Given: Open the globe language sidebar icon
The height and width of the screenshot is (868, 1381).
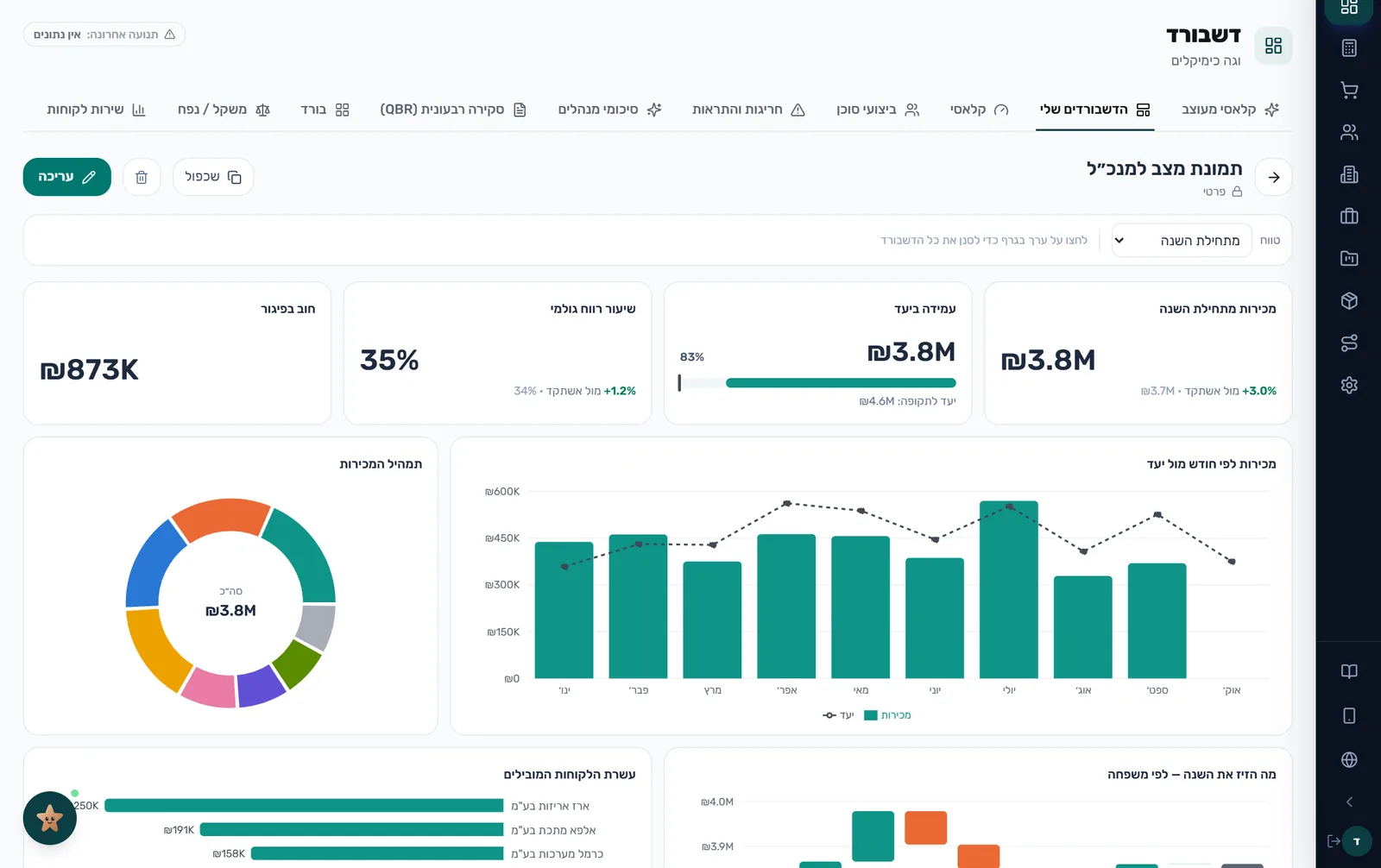Looking at the screenshot, I should [1349, 759].
